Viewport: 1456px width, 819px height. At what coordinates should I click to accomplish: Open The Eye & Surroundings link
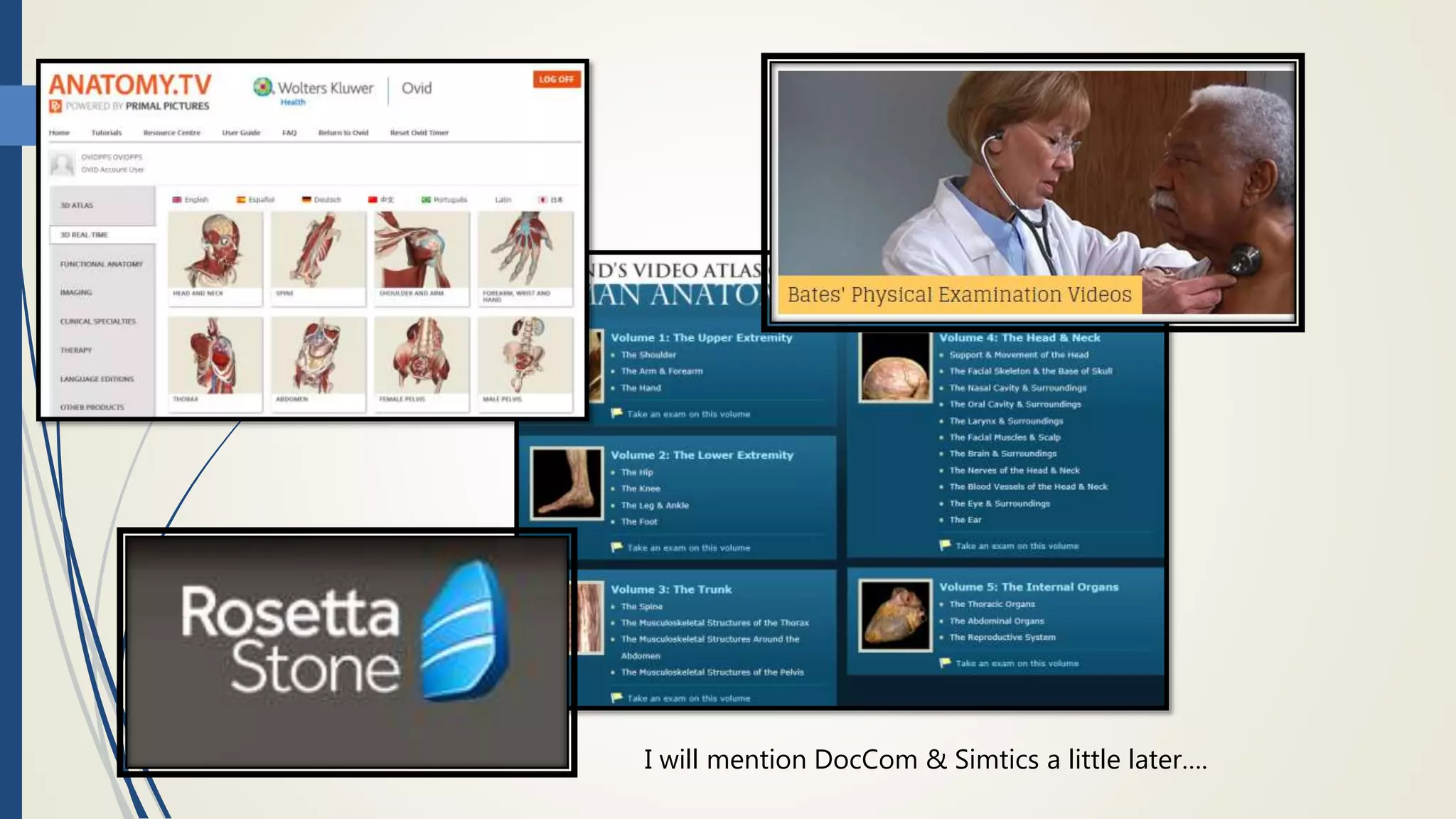tap(1000, 503)
